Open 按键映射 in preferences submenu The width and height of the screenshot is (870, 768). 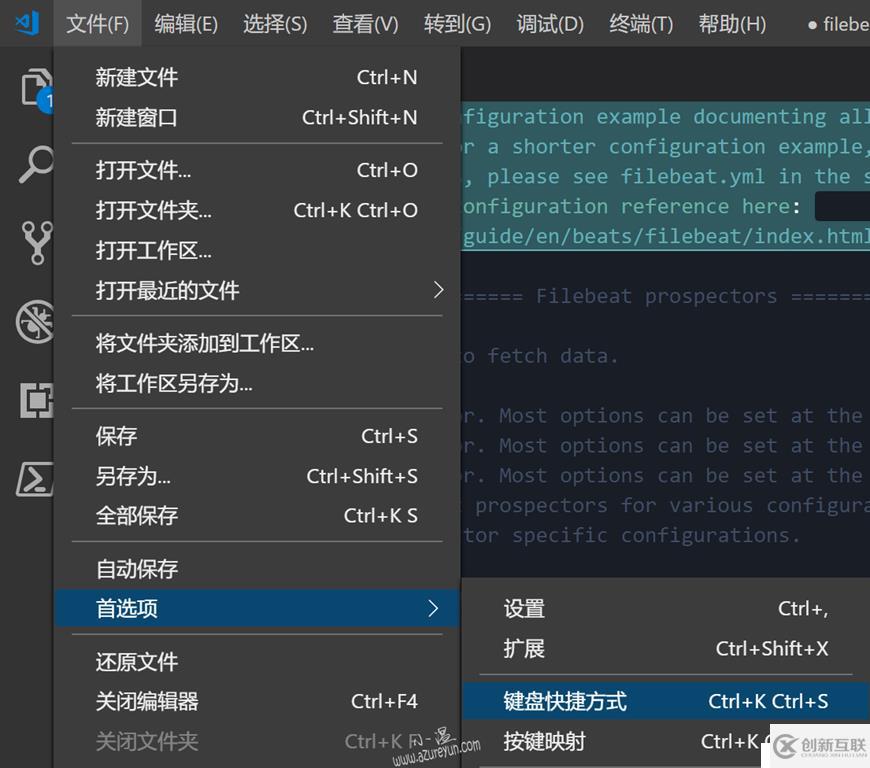[665, 741]
